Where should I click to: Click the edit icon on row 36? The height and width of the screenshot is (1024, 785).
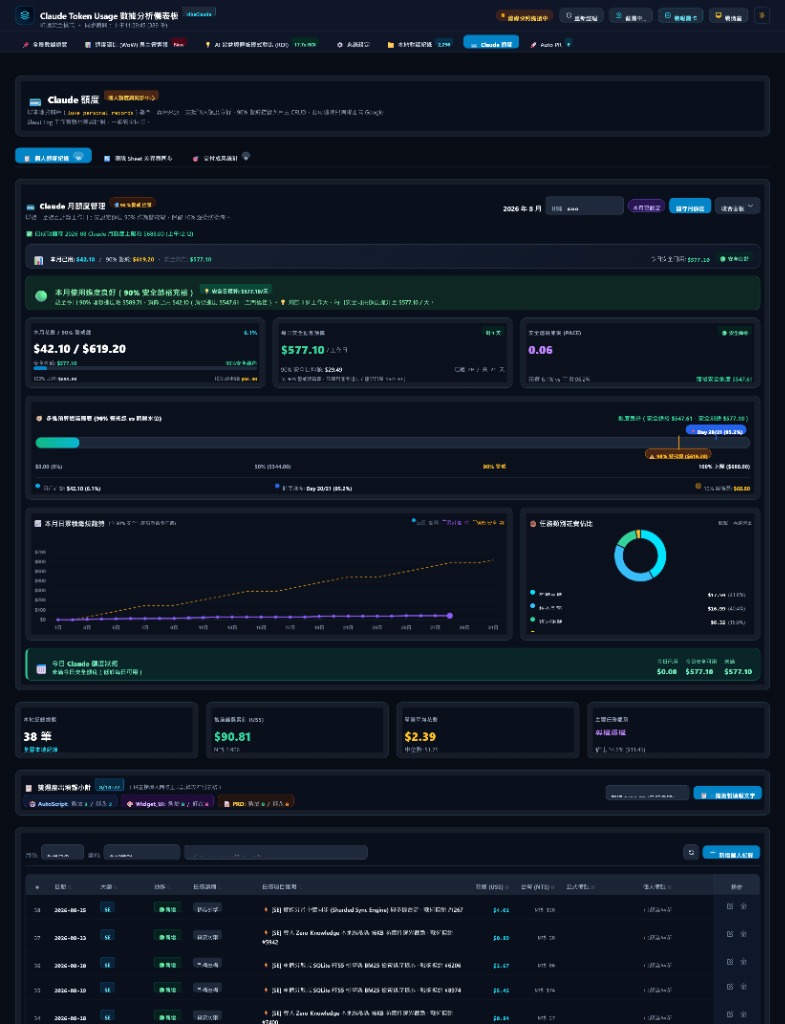pyautogui.click(x=730, y=962)
